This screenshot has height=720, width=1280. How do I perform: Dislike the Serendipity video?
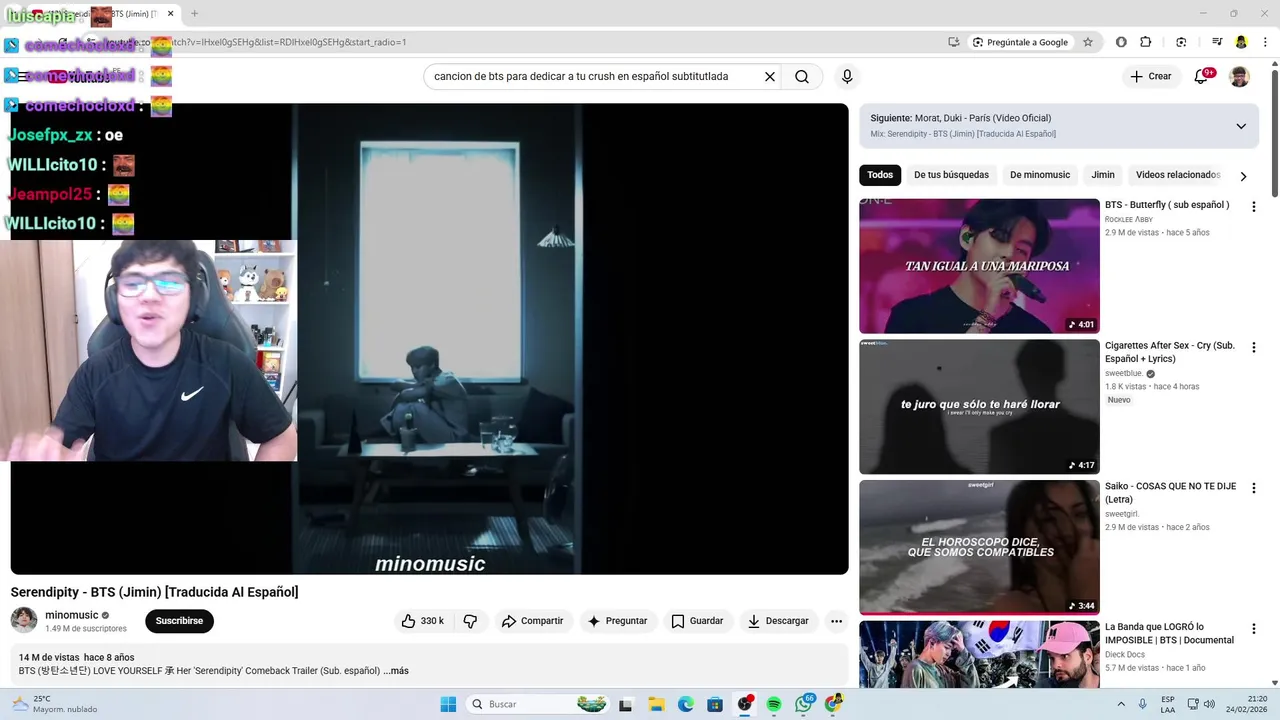pyautogui.click(x=470, y=621)
